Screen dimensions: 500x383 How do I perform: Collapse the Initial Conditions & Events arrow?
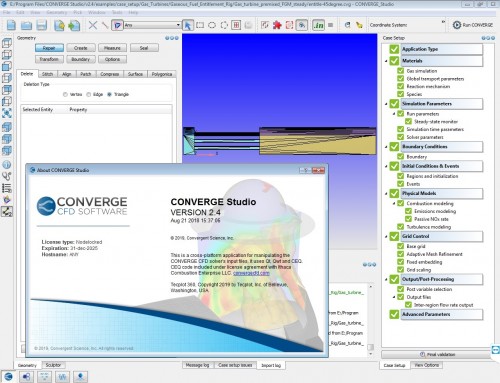click(x=386, y=166)
